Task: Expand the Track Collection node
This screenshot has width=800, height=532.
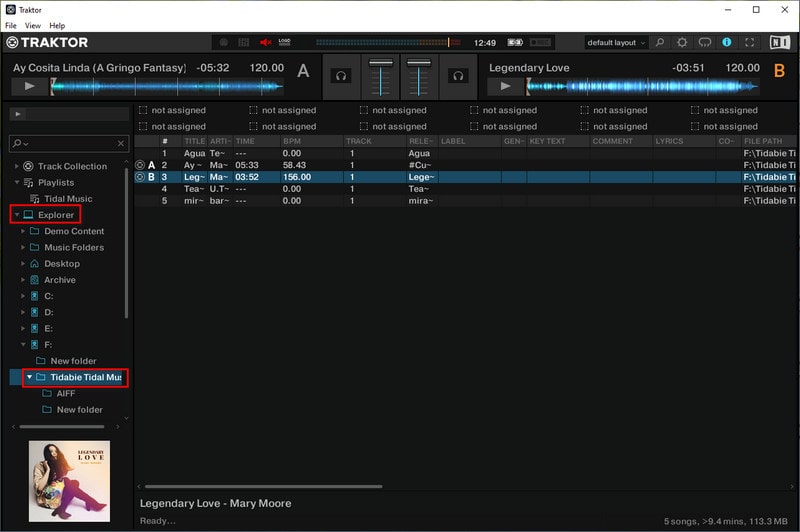Action: pos(16,166)
